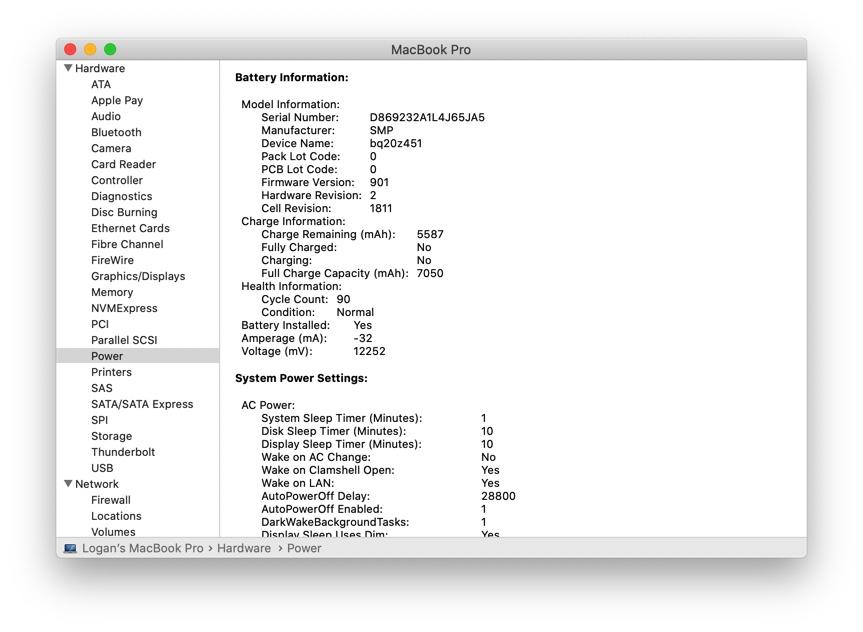The width and height of the screenshot is (863, 632).
Task: Click the AutoPowerOff Enabled label
Action: point(322,509)
